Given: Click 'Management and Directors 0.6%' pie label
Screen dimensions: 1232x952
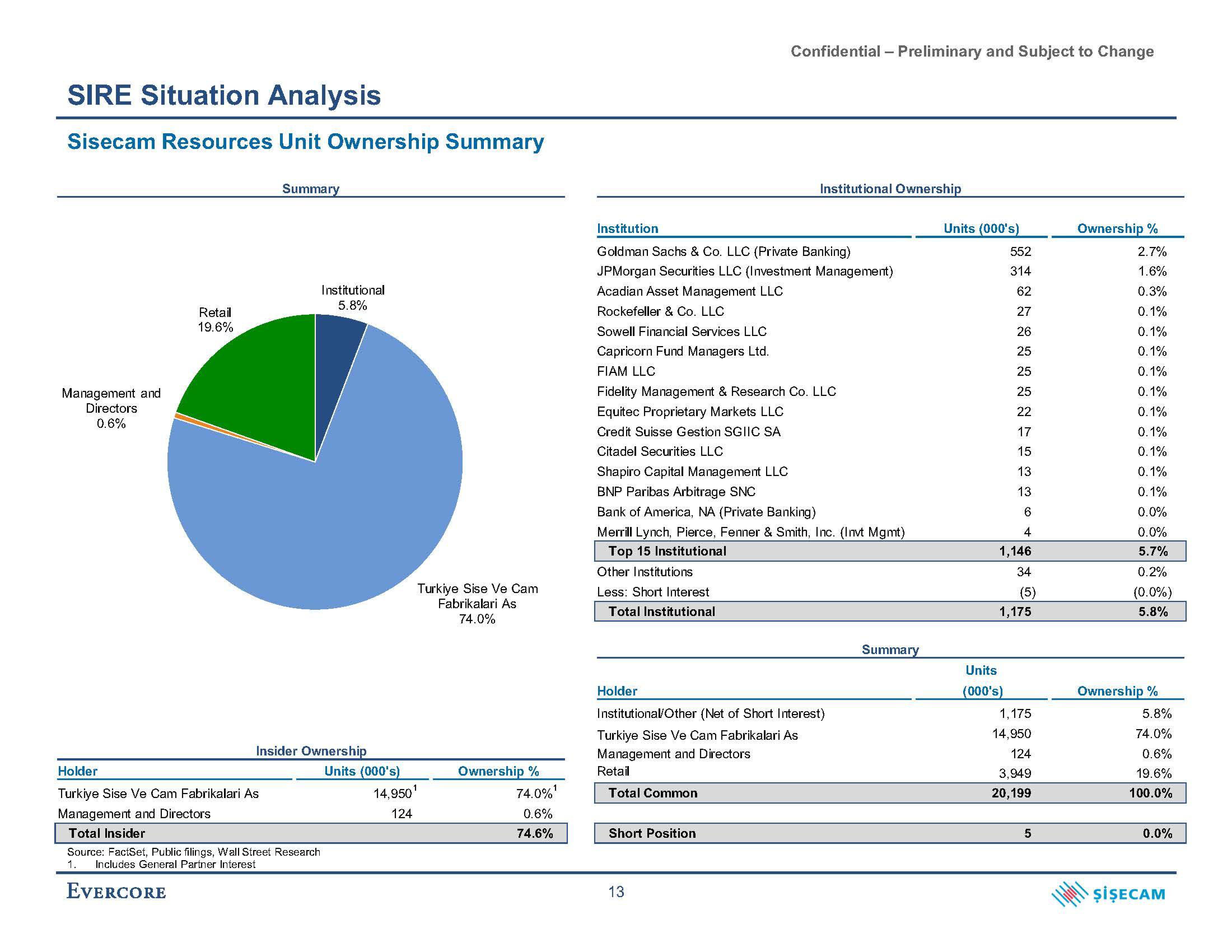Looking at the screenshot, I should pos(111,408).
